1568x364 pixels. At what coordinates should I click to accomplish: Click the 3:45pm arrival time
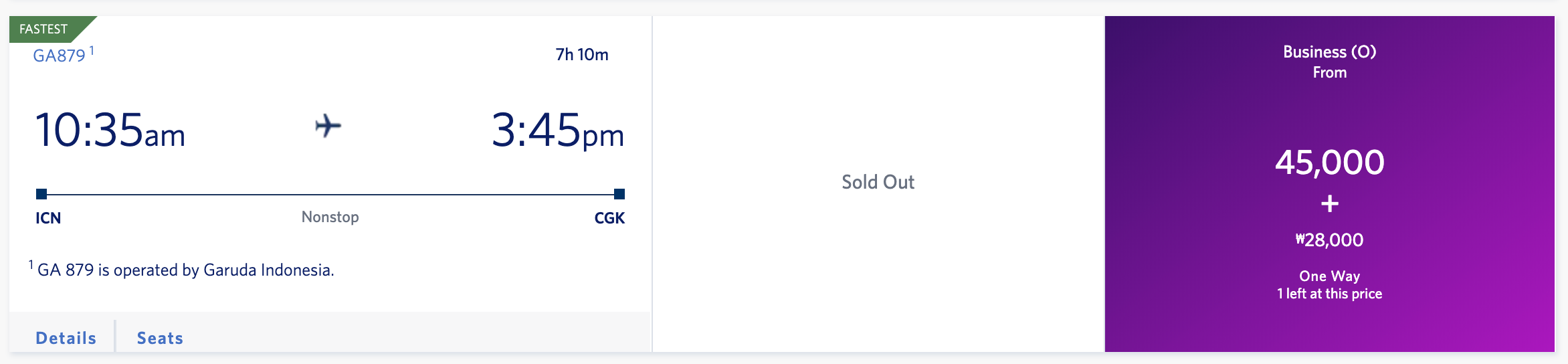[557, 130]
